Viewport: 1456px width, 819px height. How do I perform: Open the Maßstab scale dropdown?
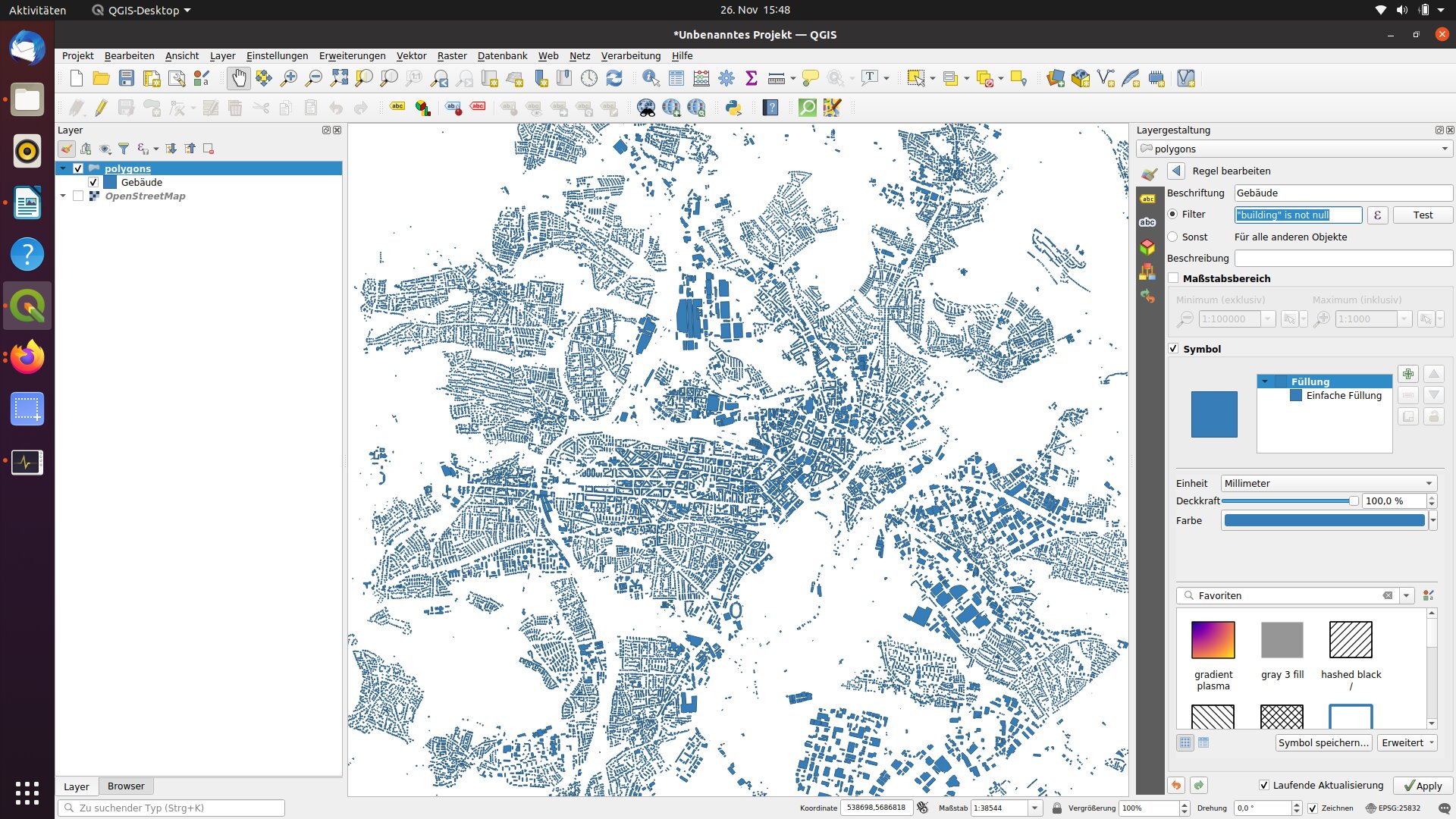pyautogui.click(x=1034, y=808)
